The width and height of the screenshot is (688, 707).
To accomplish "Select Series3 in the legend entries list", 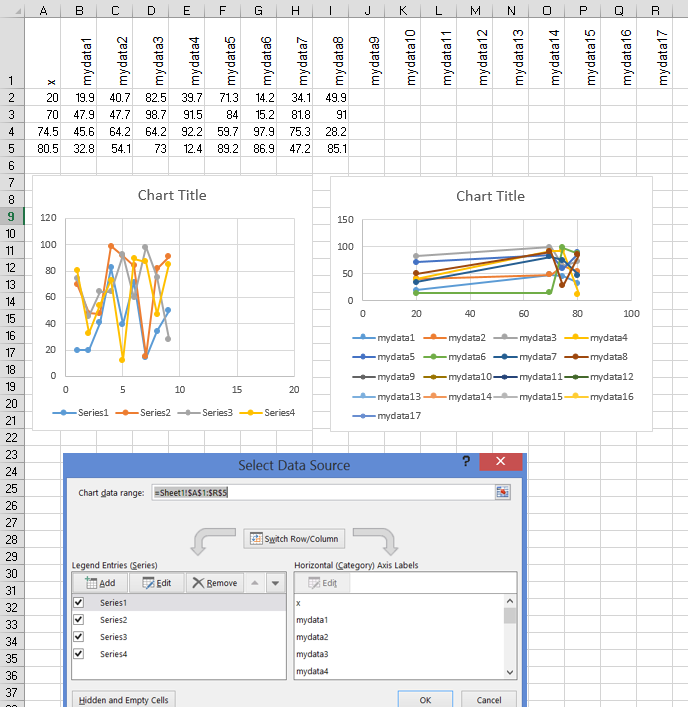I will click(x=179, y=637).
